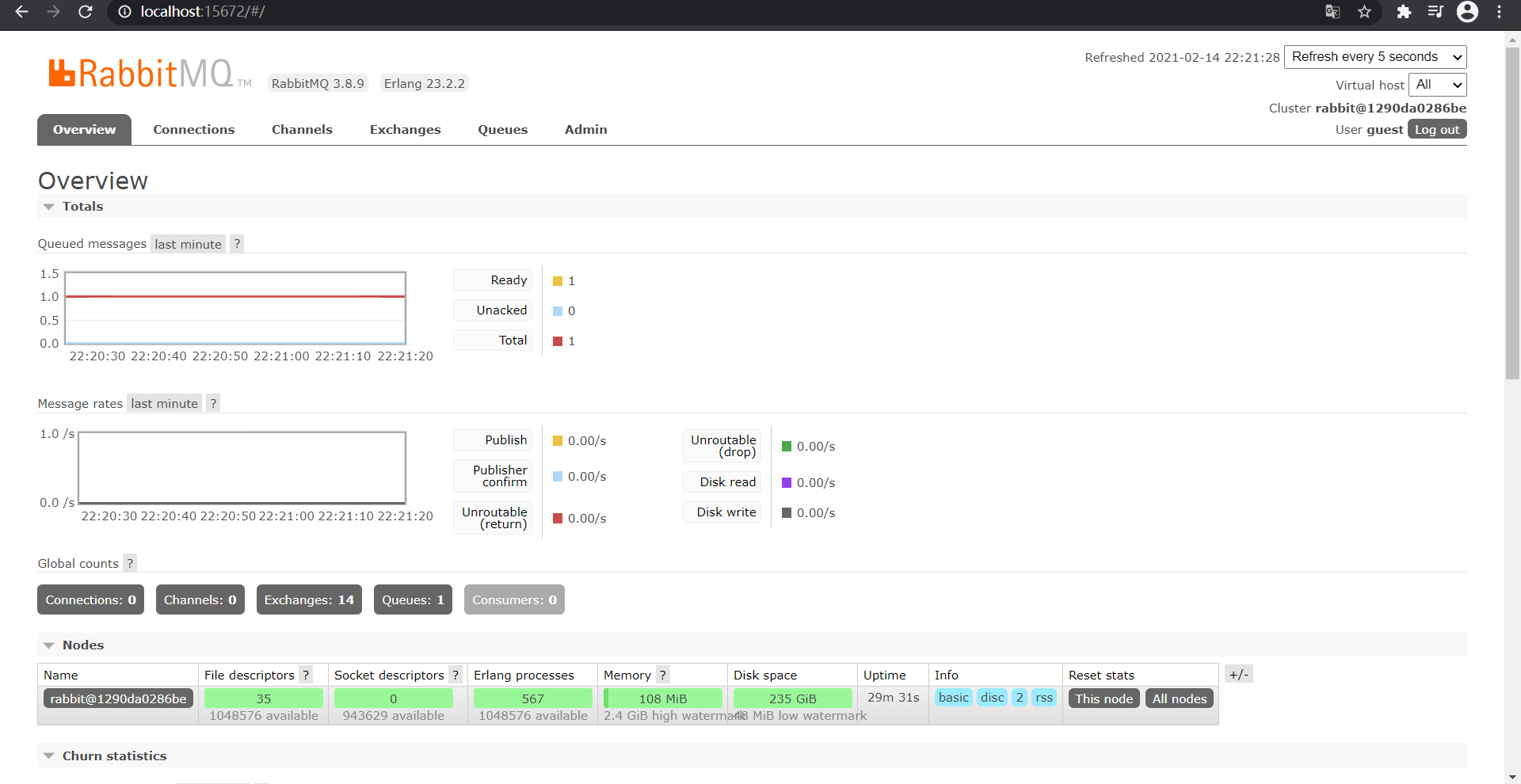Viewport: 1521px width, 784px height.
Task: Reload the page with refresh icon
Action: click(85, 12)
